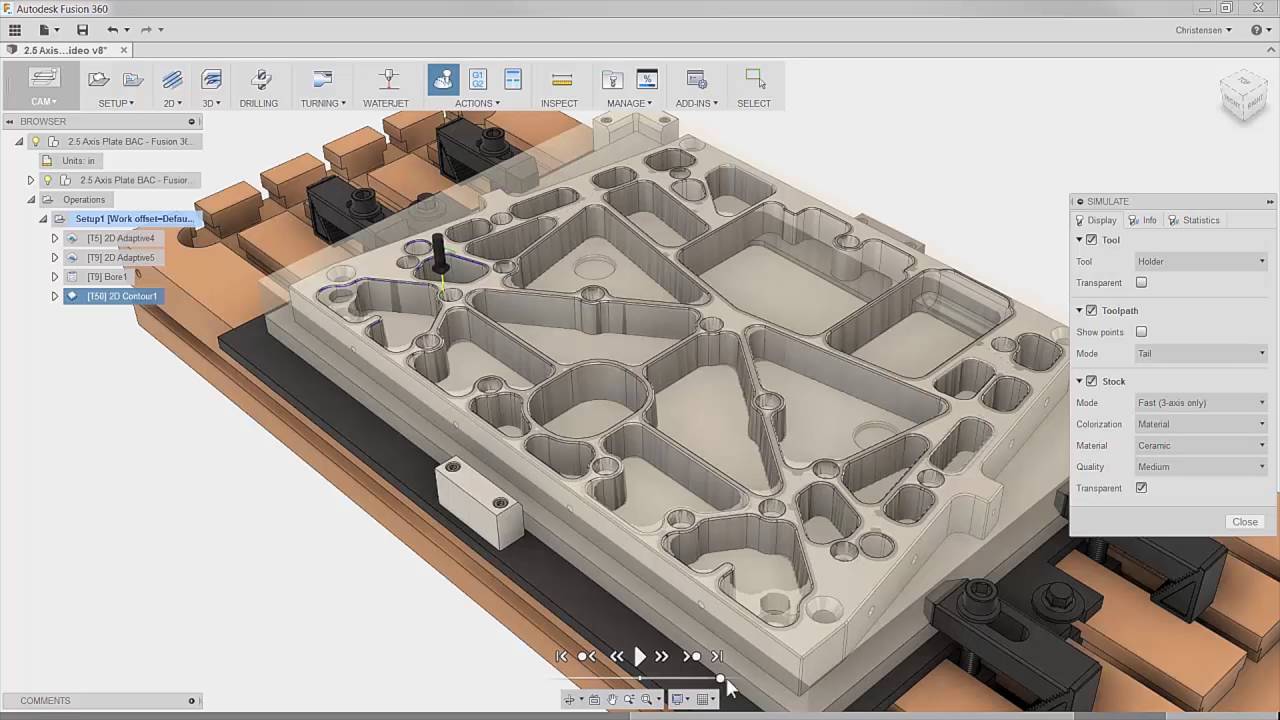Click the Undo arrow icon

click(x=113, y=30)
